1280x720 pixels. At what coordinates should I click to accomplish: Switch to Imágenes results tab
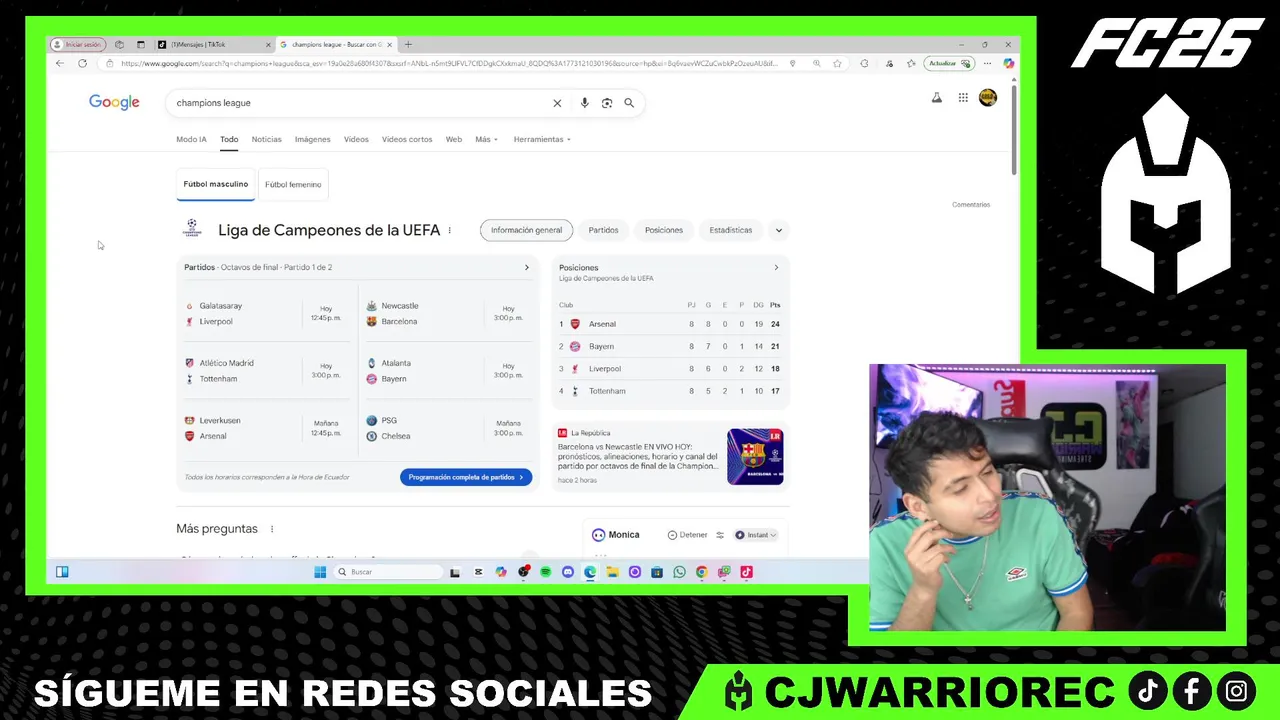[313, 139]
